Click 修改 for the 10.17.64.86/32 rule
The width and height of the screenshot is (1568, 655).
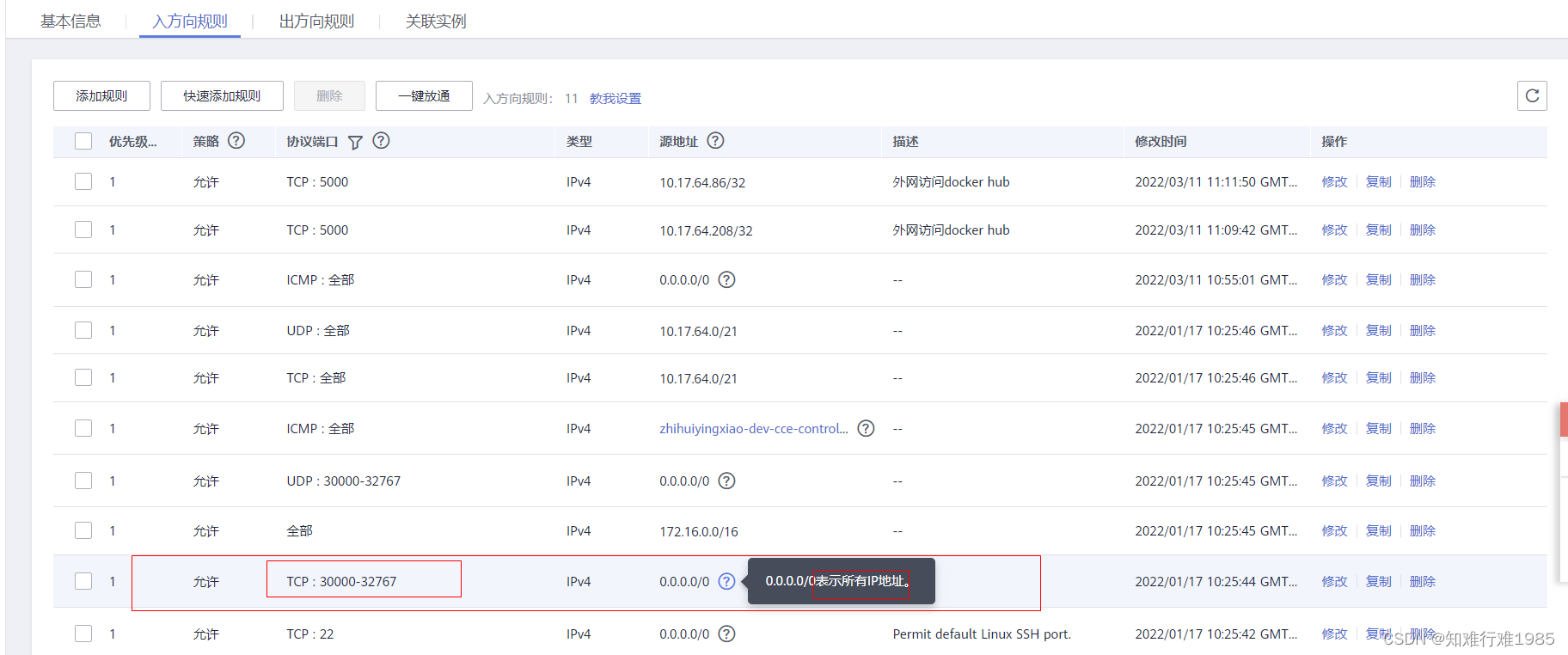tap(1334, 181)
